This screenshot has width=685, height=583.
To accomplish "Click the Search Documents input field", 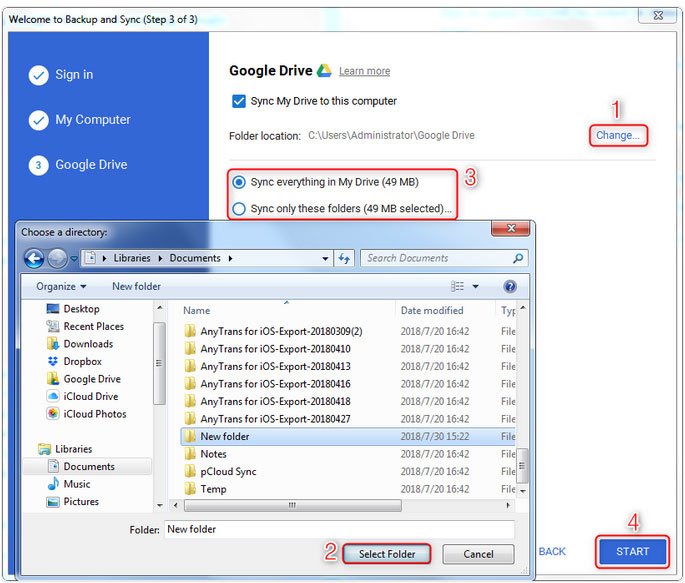I will pyautogui.click(x=439, y=258).
